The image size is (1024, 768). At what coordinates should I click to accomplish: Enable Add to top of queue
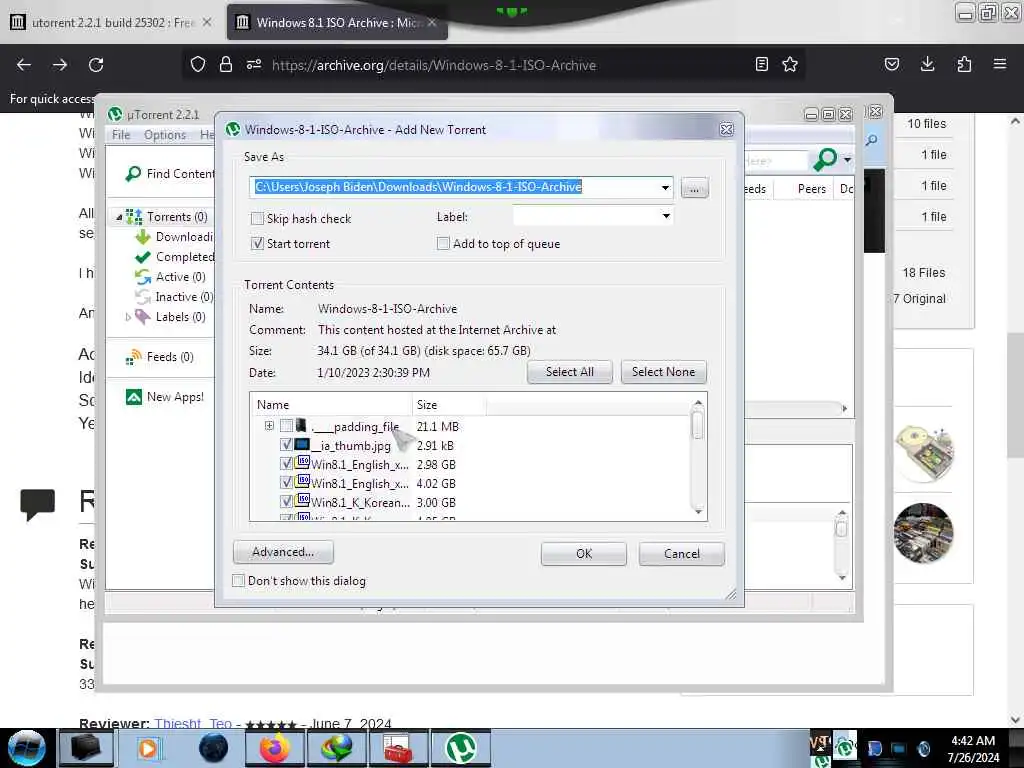click(443, 243)
